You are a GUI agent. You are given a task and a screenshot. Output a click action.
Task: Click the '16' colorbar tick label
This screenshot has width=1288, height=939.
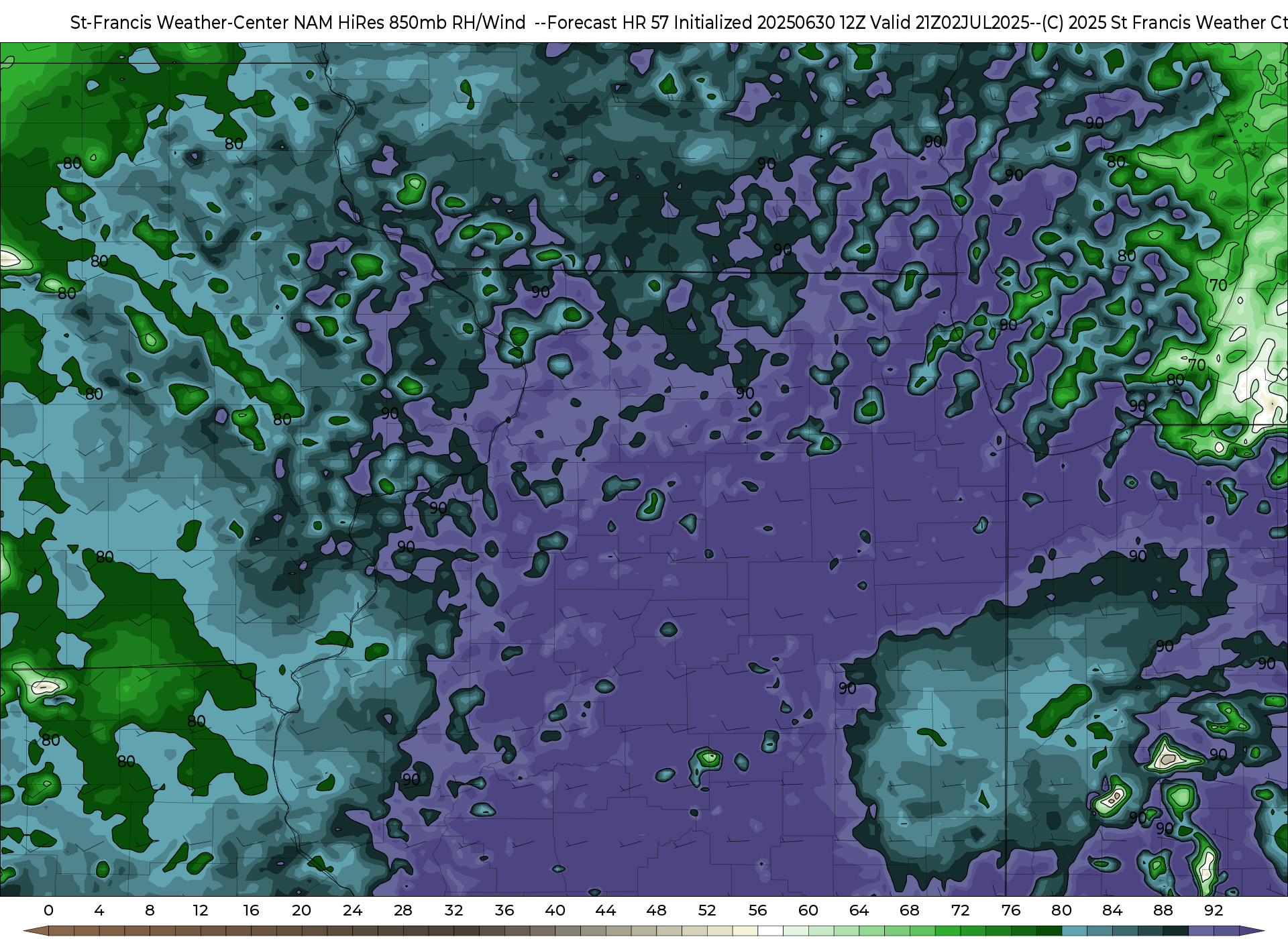(251, 910)
